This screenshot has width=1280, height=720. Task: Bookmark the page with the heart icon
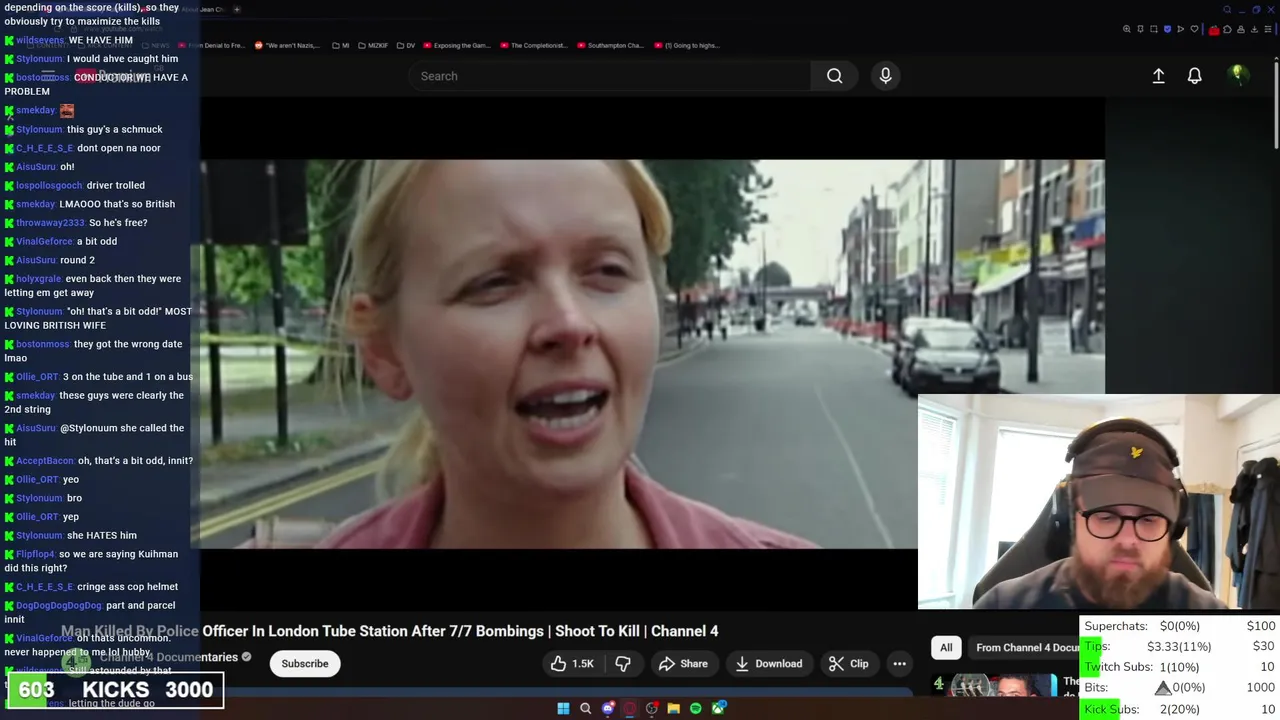point(1194,29)
